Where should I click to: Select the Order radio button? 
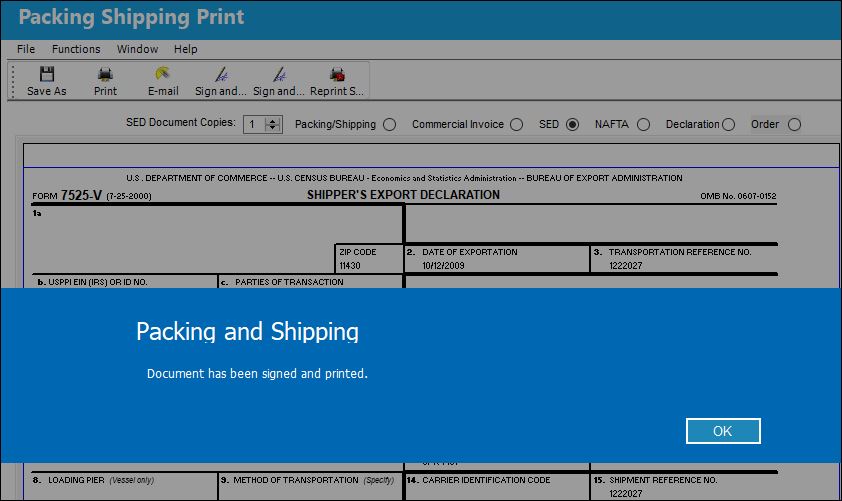(x=794, y=125)
